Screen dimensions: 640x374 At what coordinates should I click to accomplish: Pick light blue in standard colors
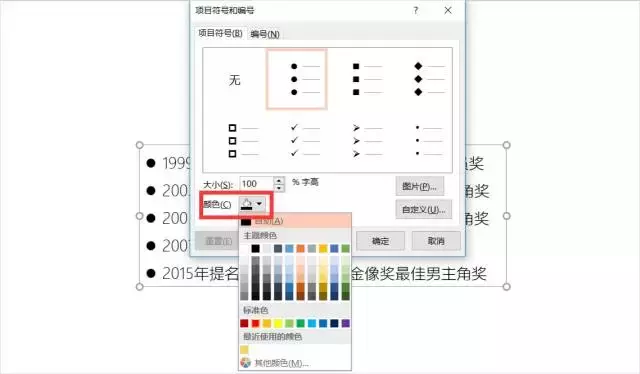(x=312, y=323)
